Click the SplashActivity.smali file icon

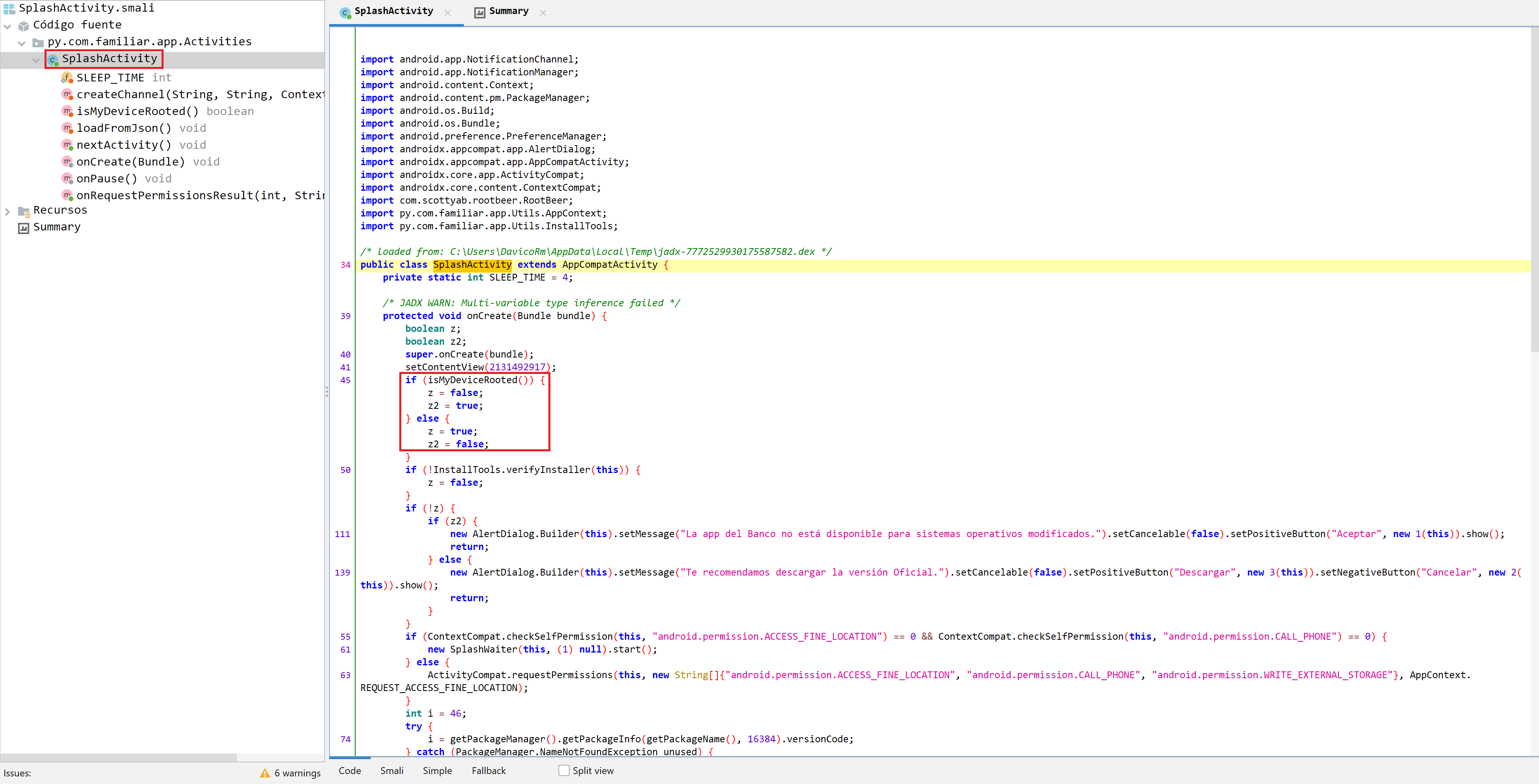[x=9, y=8]
